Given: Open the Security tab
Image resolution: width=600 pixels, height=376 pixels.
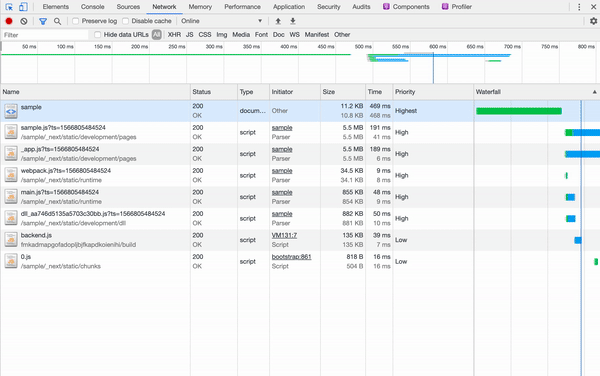Looking at the screenshot, I should [x=328, y=7].
